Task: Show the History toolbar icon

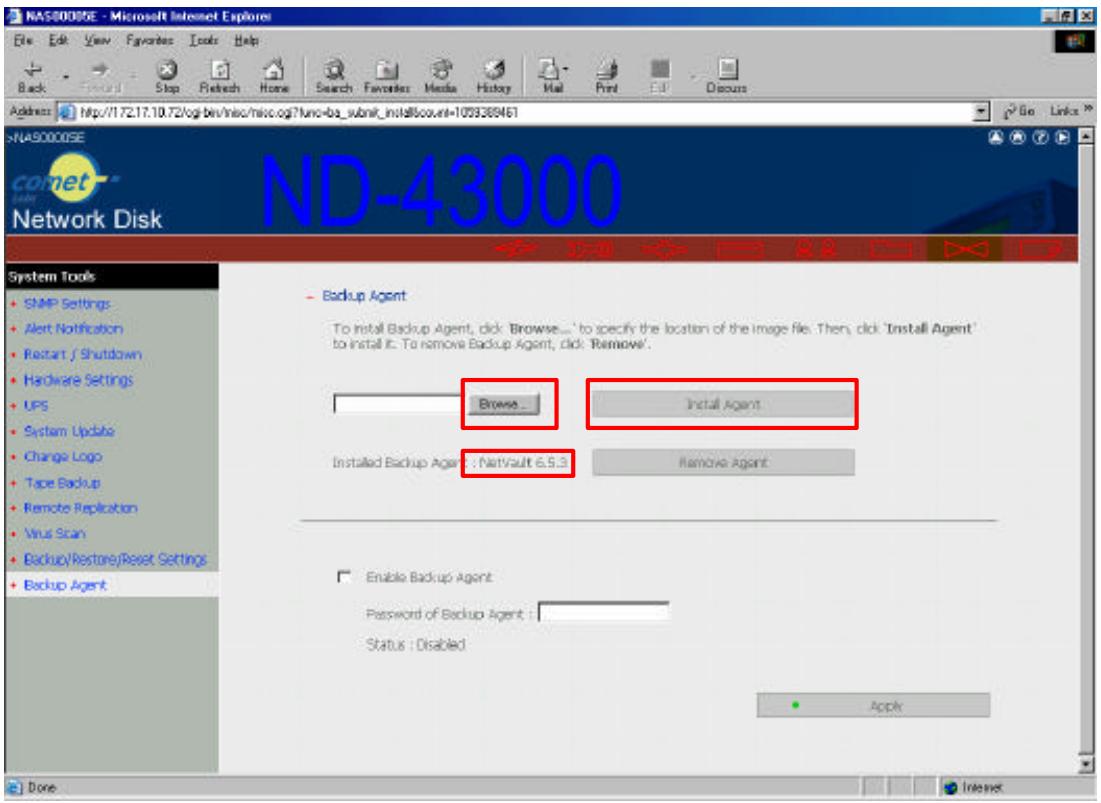Action: [494, 76]
